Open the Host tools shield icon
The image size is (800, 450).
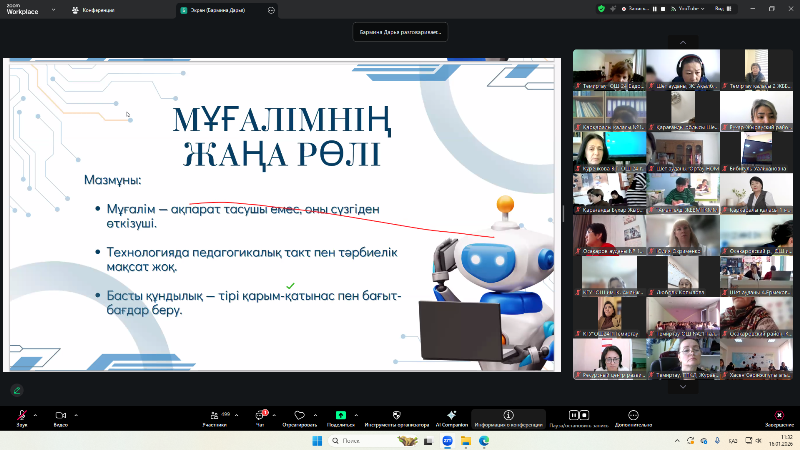coord(396,415)
